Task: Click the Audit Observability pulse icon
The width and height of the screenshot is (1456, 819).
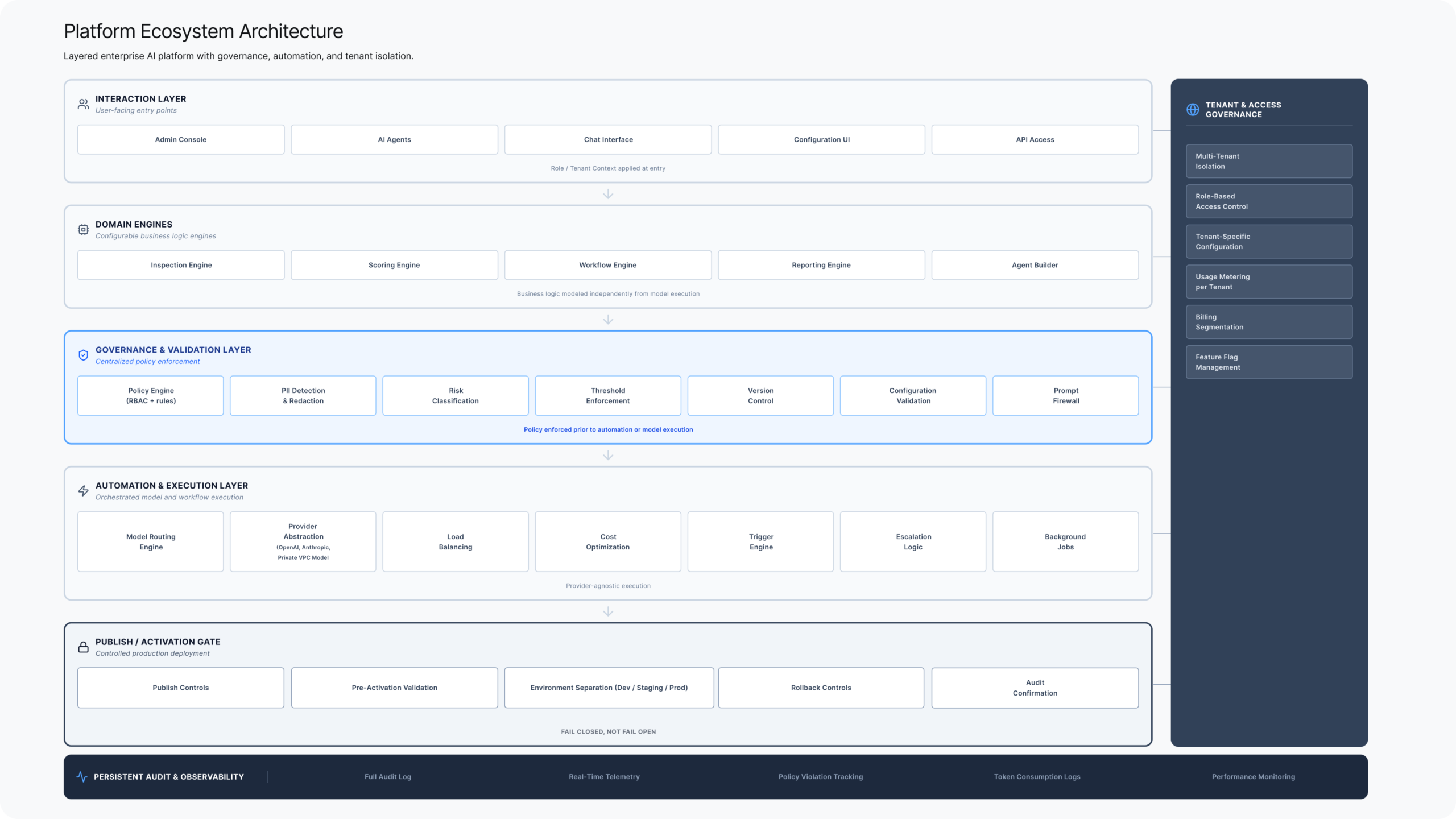Action: click(x=81, y=777)
